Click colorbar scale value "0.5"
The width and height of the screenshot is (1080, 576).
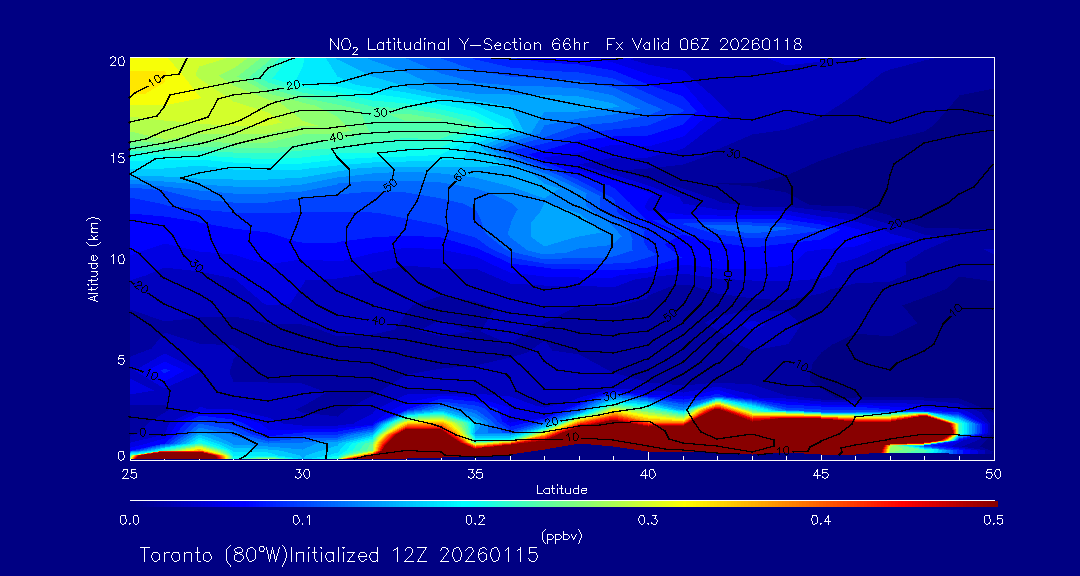click(x=994, y=520)
